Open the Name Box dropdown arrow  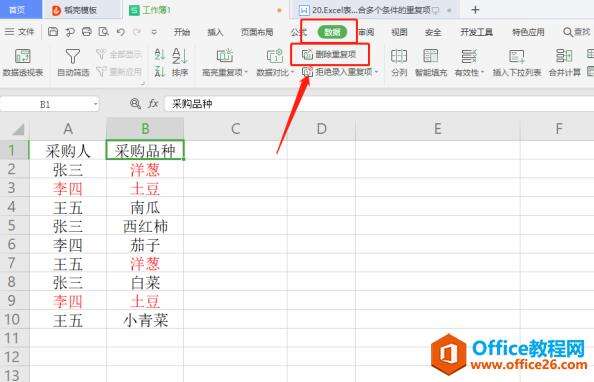click(x=95, y=103)
